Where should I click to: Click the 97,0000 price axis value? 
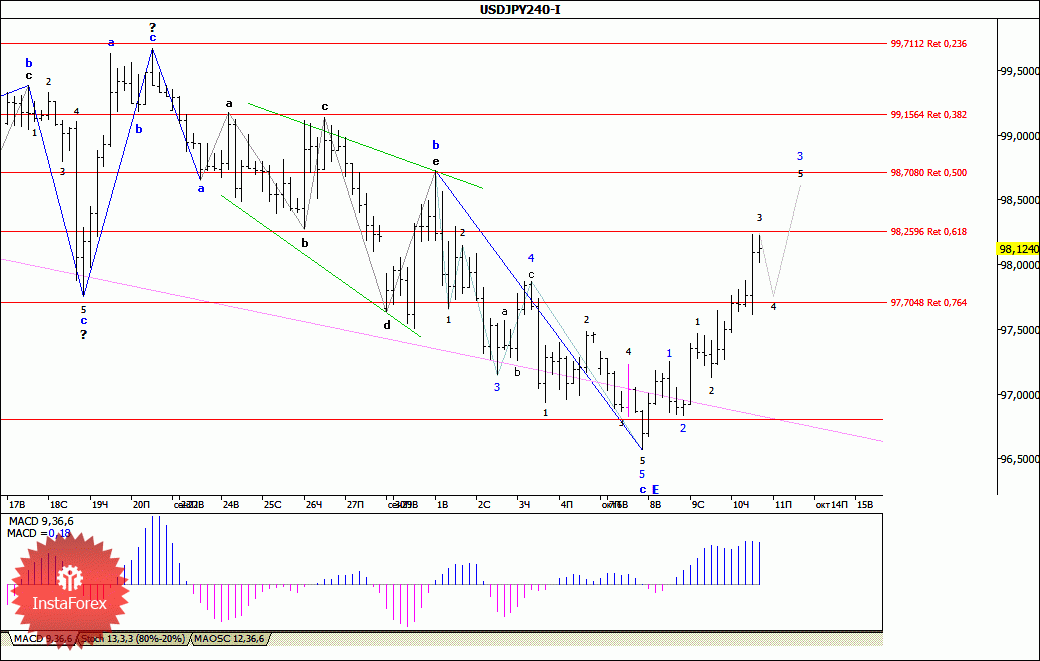1019,395
